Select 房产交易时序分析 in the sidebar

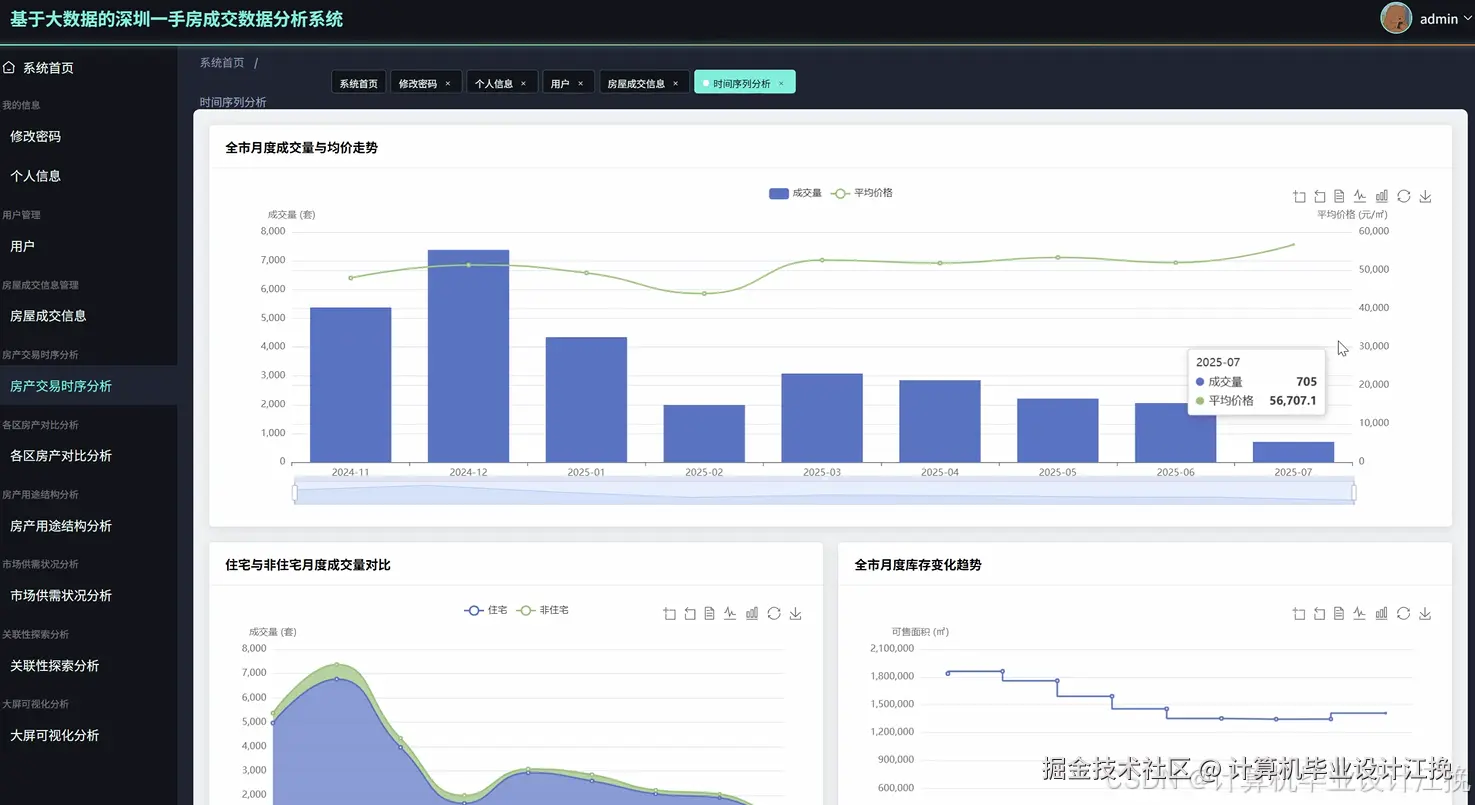[x=89, y=386]
